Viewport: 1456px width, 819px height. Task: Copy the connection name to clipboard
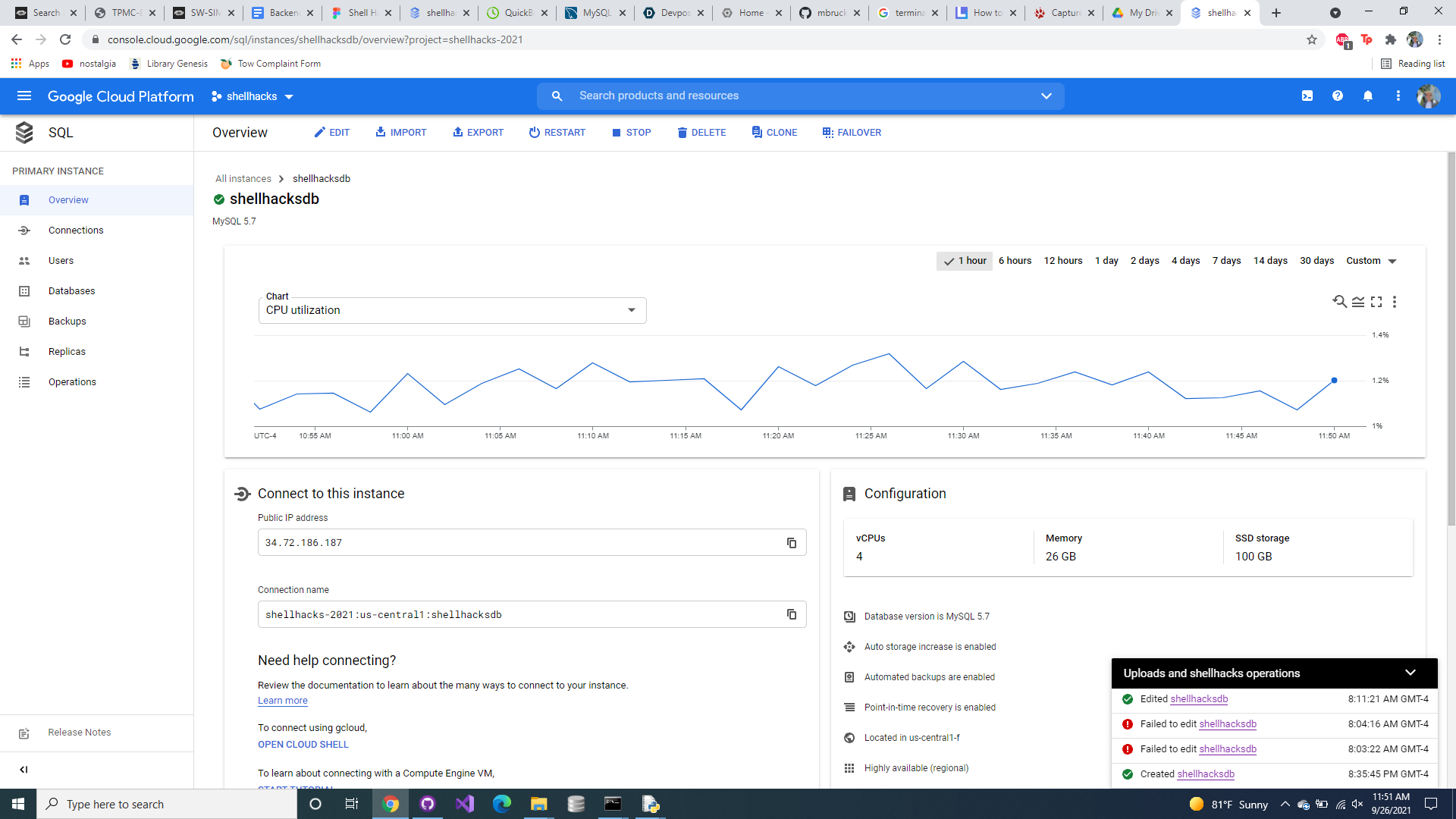pyautogui.click(x=791, y=614)
